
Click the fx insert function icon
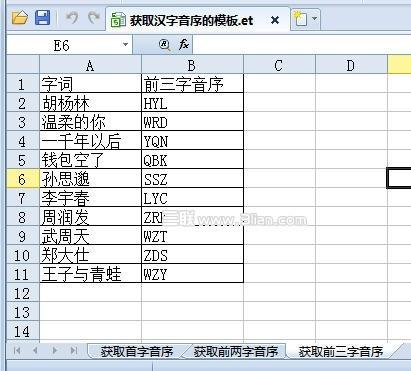(184, 44)
